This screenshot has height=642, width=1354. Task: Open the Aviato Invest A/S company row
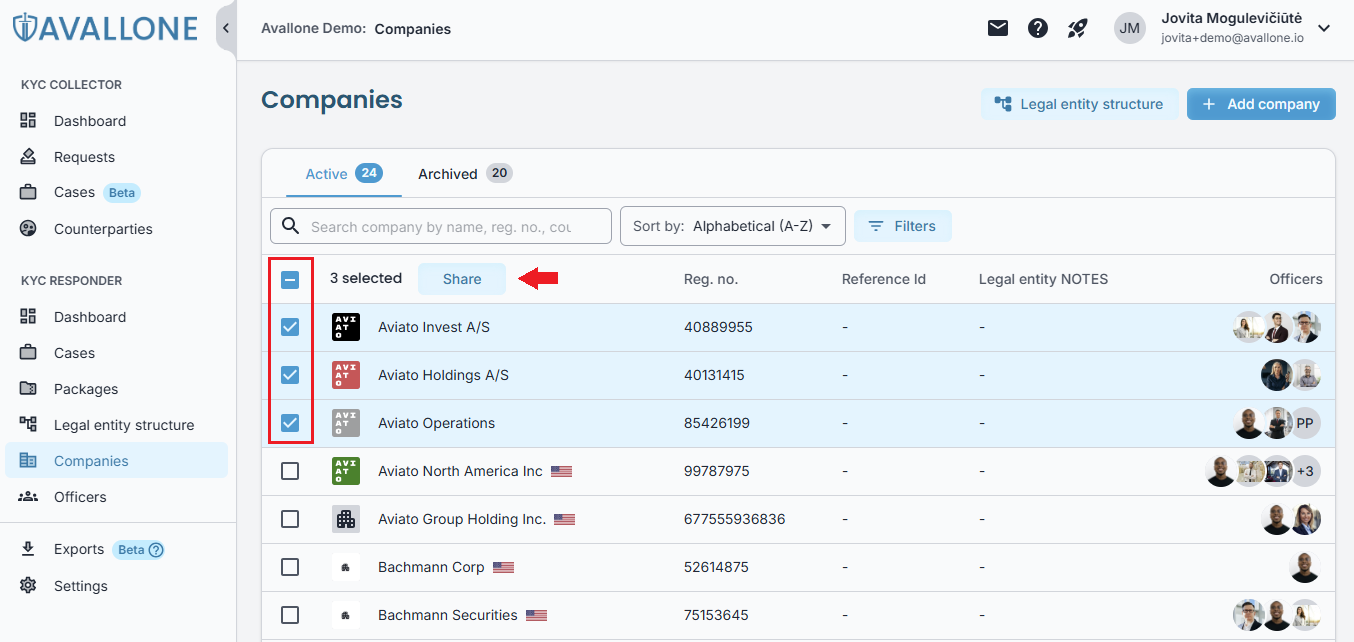pos(798,327)
